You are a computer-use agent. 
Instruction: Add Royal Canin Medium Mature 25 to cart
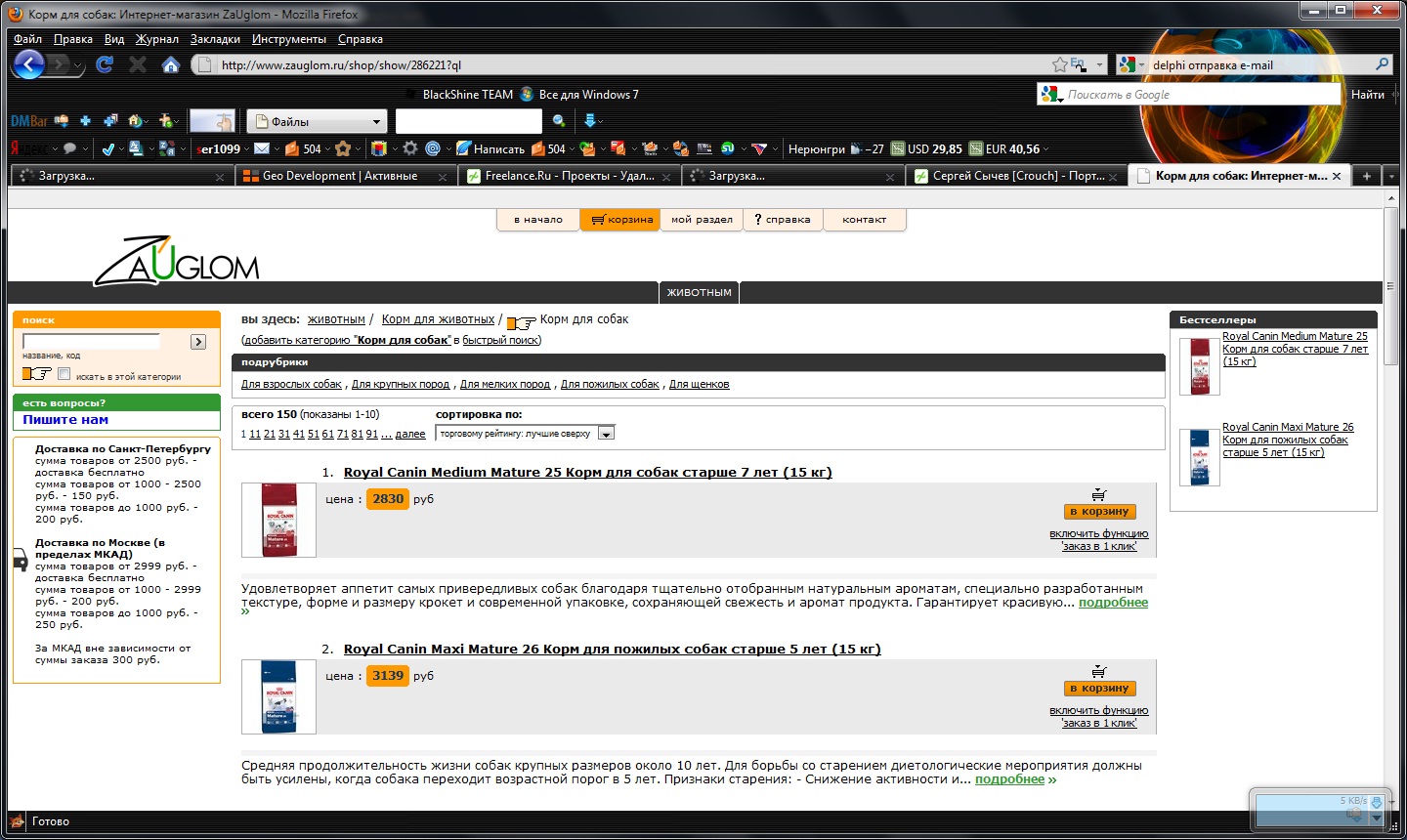coord(1099,511)
